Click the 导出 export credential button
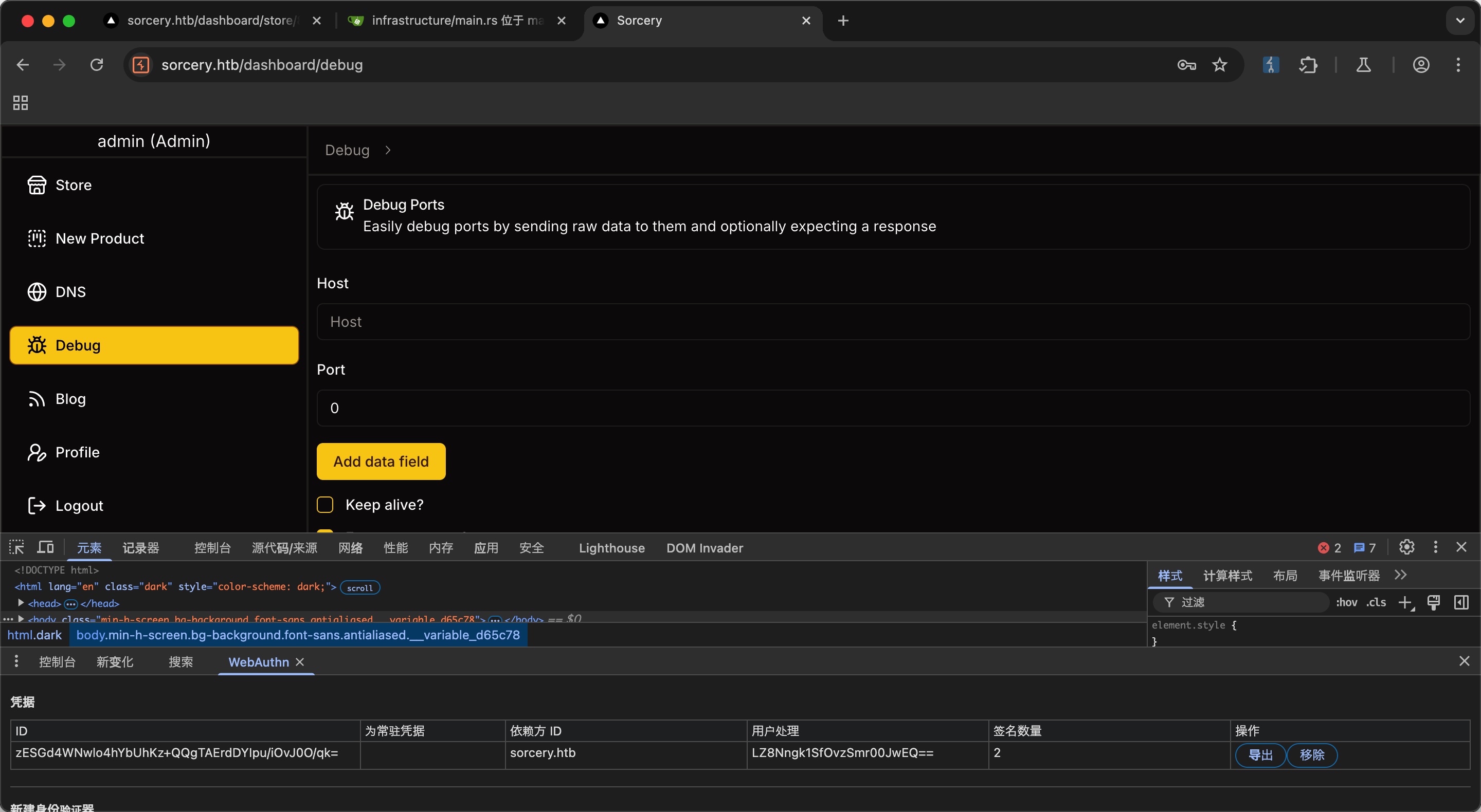Image resolution: width=1481 pixels, height=812 pixels. tap(1260, 755)
